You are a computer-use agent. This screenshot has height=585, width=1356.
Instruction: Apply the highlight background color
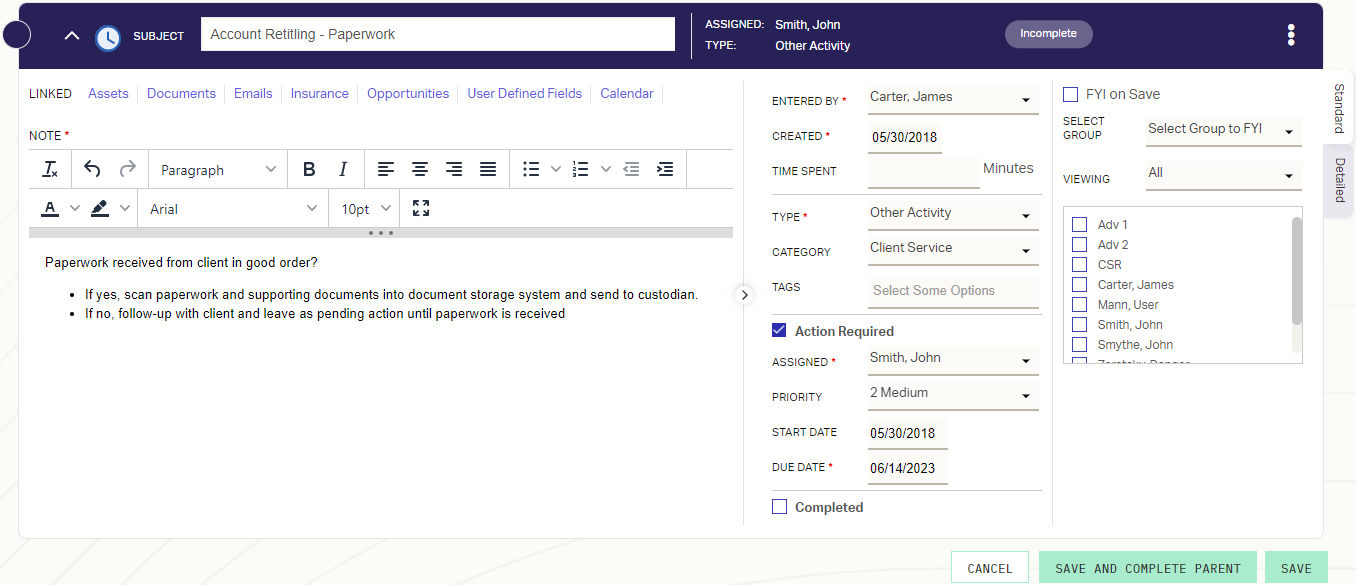coord(99,209)
